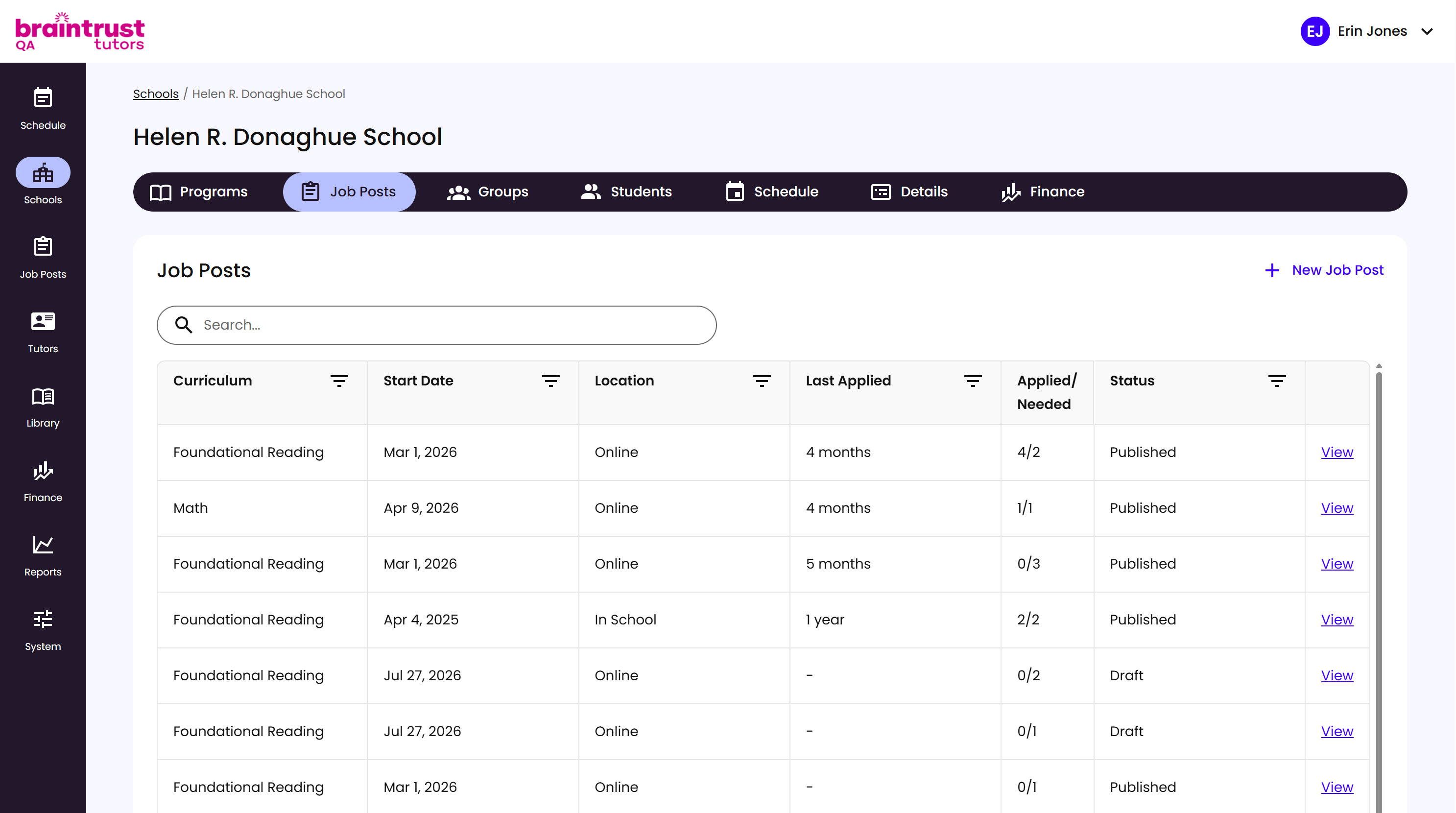1456x813 pixels.
Task: Click into the job posts Search field
Action: click(436, 325)
